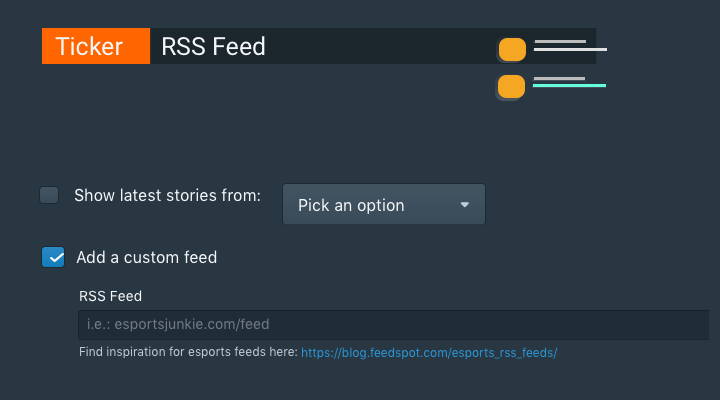Viewport: 720px width, 400px height.
Task: Click the dropdown arrow next to Pick an option
Action: tap(464, 204)
